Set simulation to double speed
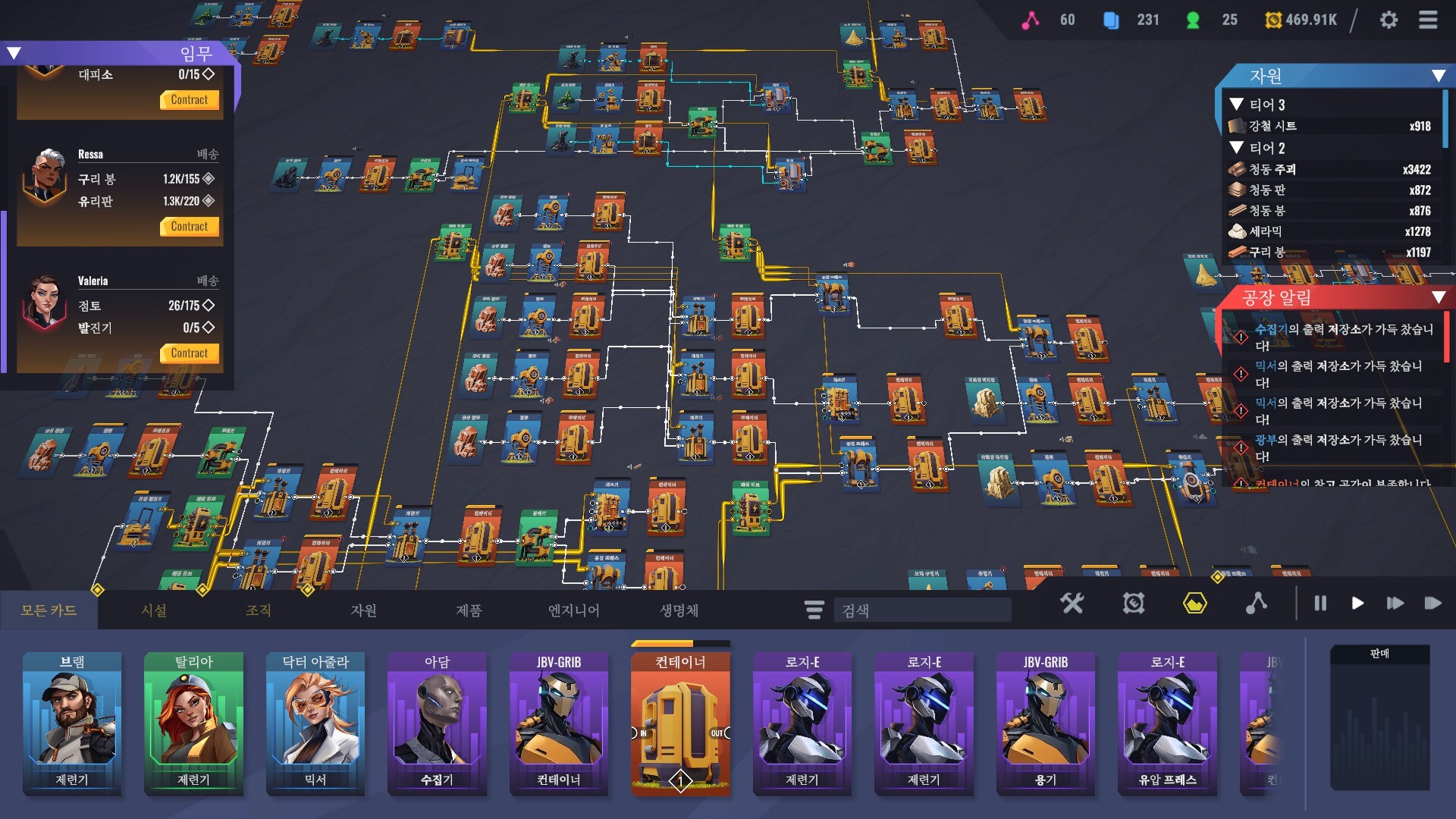 tap(1395, 604)
